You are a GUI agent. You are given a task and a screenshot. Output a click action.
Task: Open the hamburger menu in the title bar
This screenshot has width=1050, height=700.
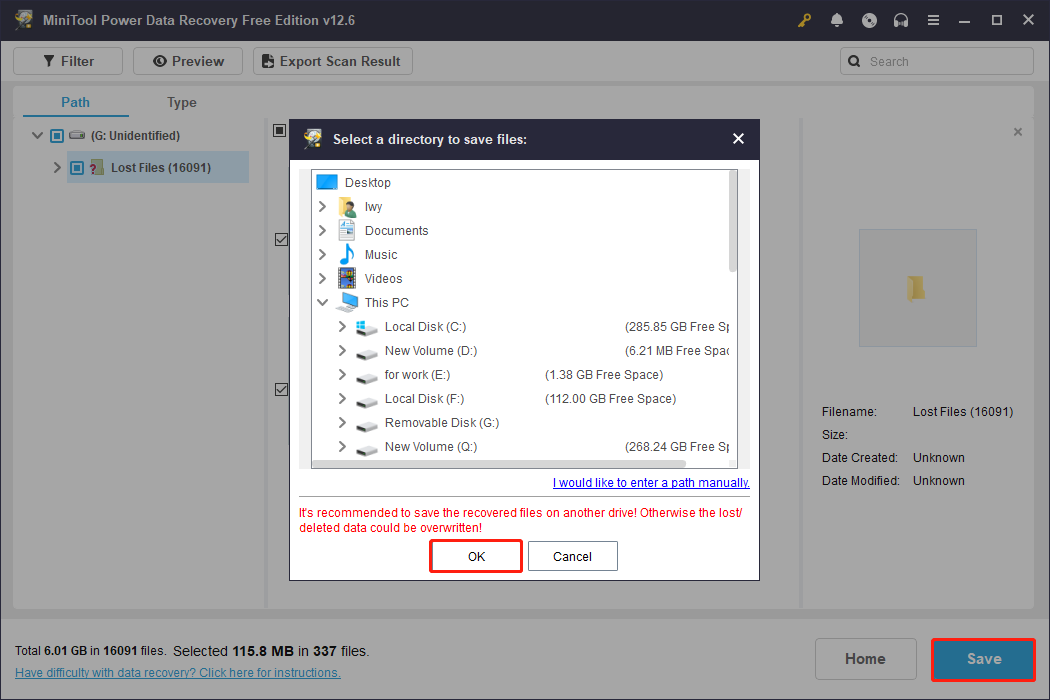click(x=933, y=19)
